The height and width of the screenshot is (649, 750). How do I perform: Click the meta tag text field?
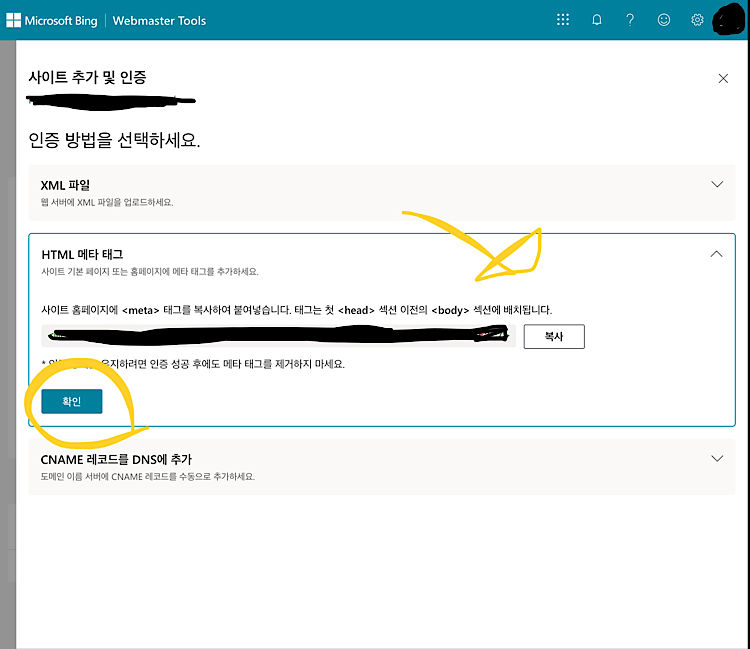click(278, 335)
